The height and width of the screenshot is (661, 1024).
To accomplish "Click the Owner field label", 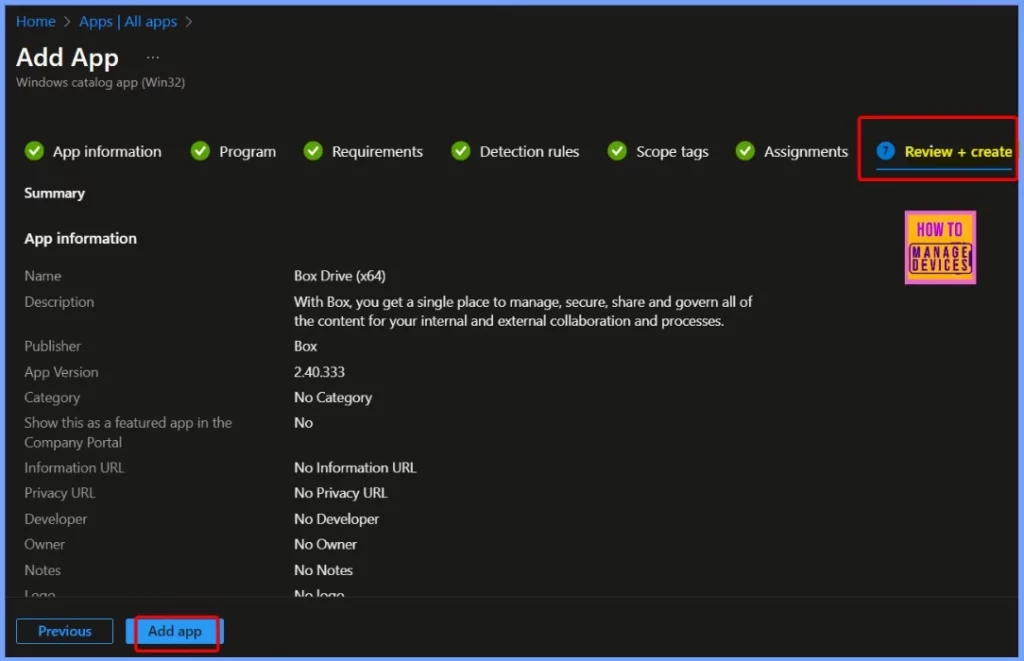I will 44,544.
